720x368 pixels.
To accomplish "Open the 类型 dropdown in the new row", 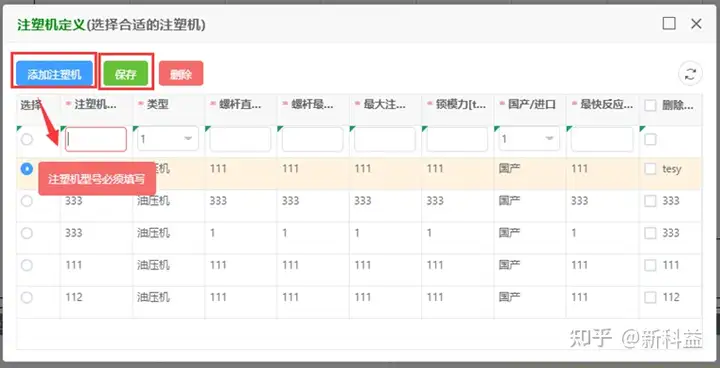I will [168, 139].
